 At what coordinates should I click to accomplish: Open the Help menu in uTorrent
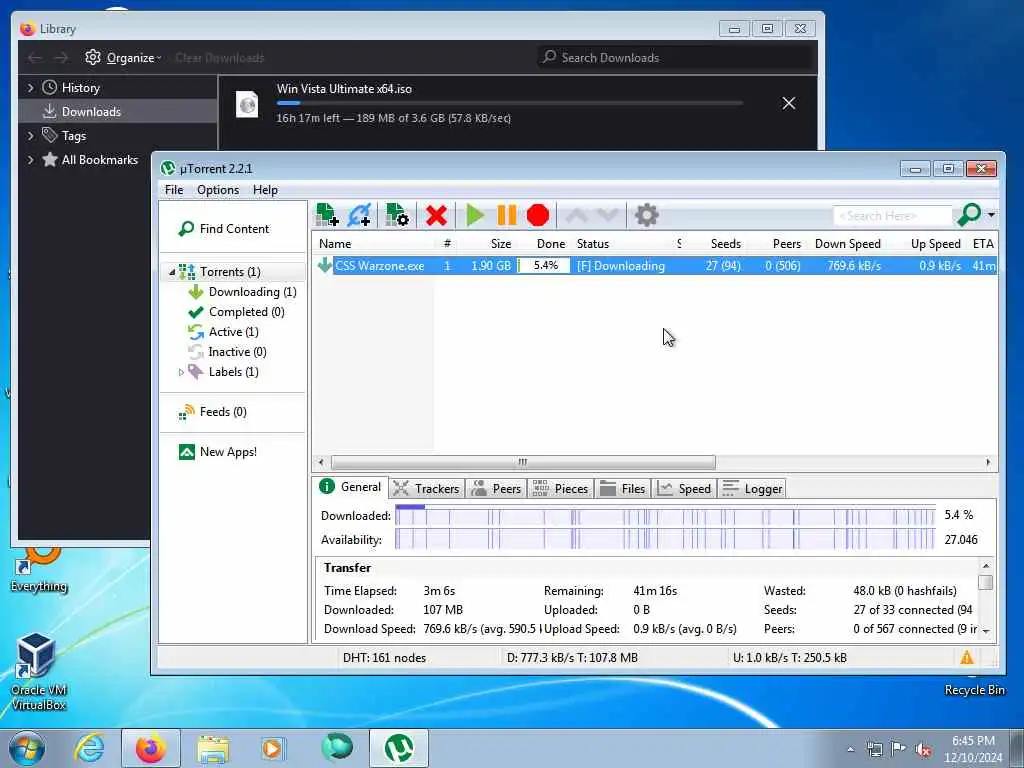(265, 190)
